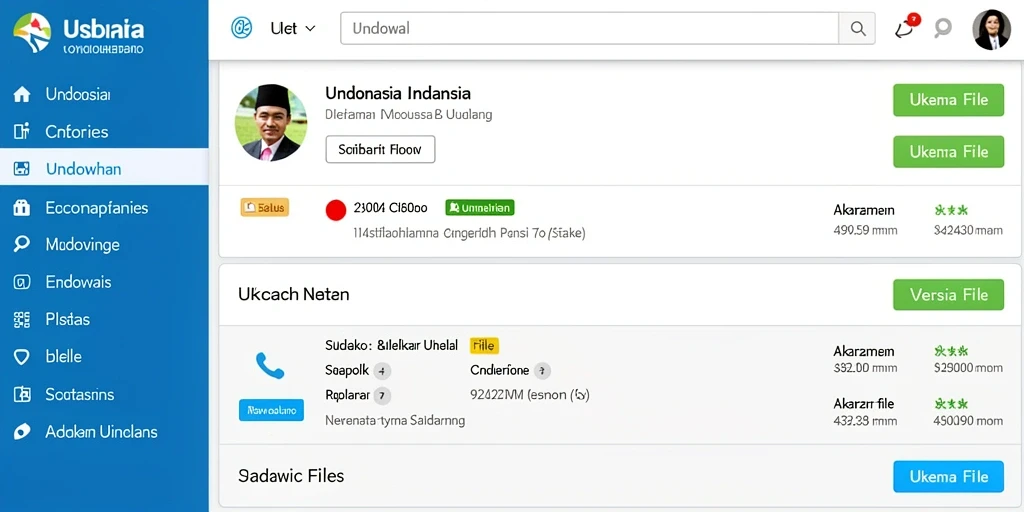
Task: Click the Sadawic Files section heading
Action: [291, 475]
